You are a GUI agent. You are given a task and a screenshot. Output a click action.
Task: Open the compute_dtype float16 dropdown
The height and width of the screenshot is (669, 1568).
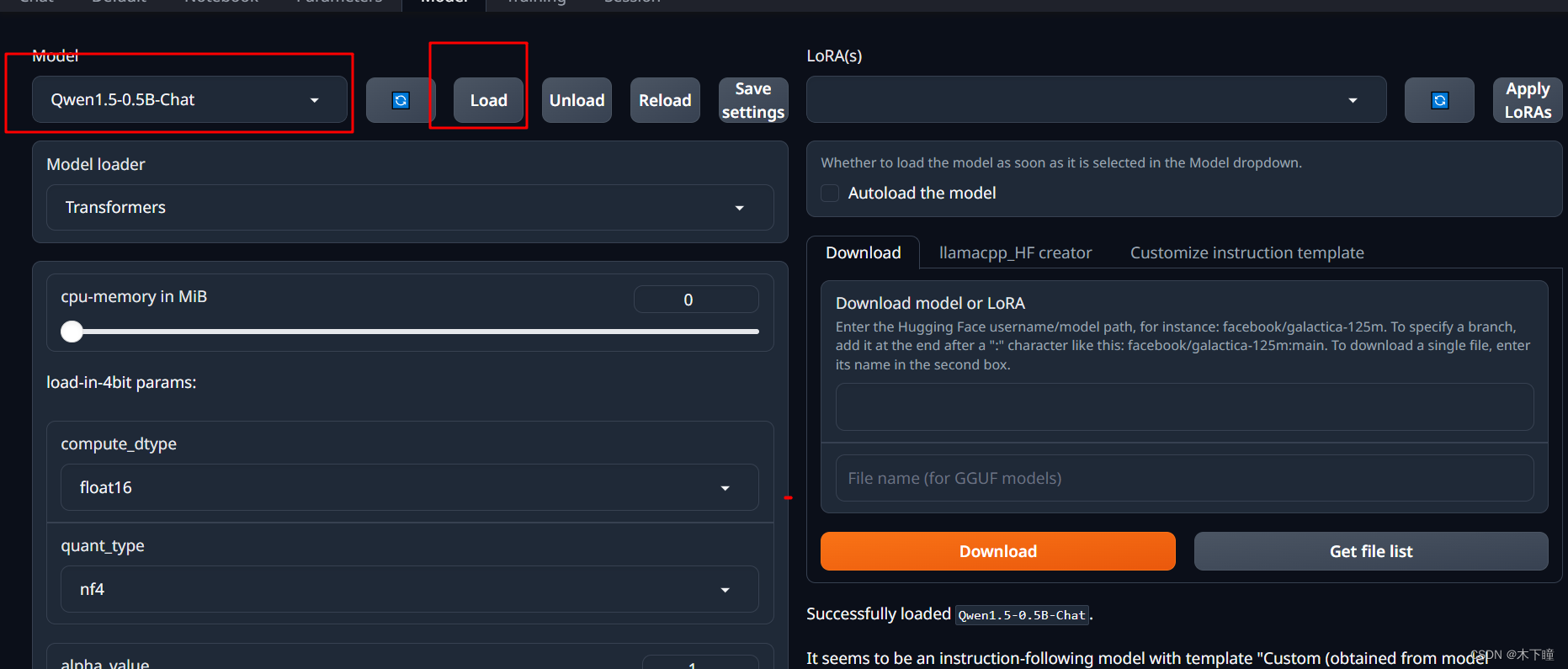point(410,487)
